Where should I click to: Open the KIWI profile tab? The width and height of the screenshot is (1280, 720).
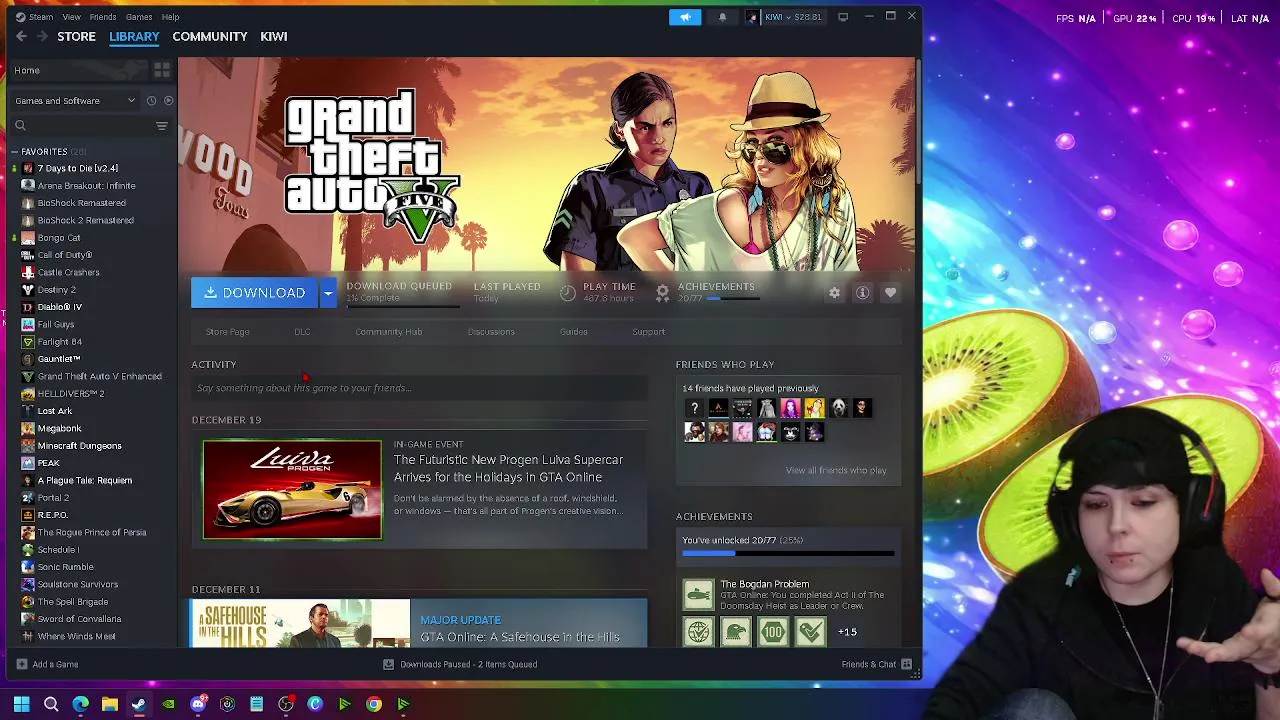tap(274, 36)
